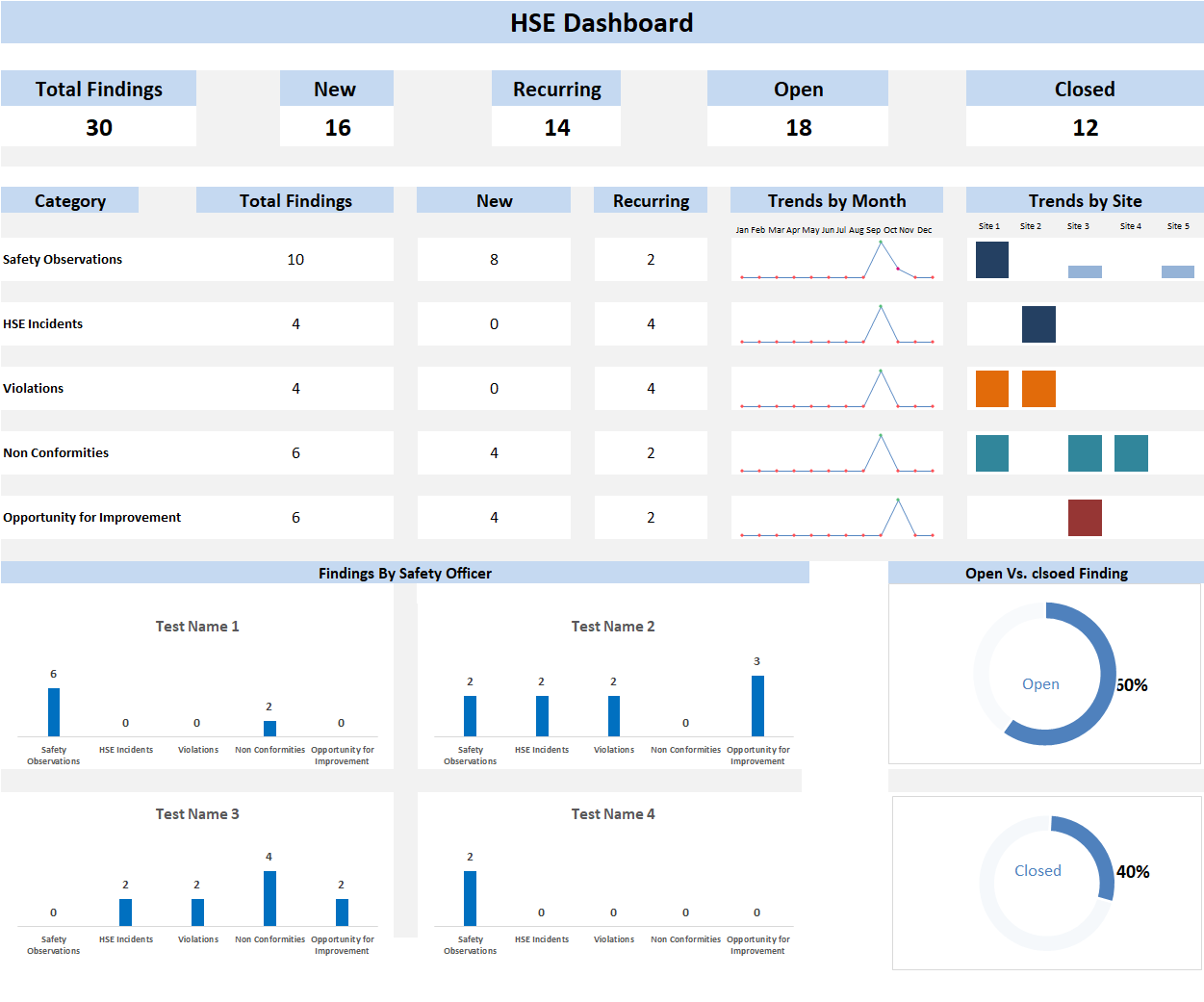Select Violations orange Site 1 bar

click(x=992, y=389)
